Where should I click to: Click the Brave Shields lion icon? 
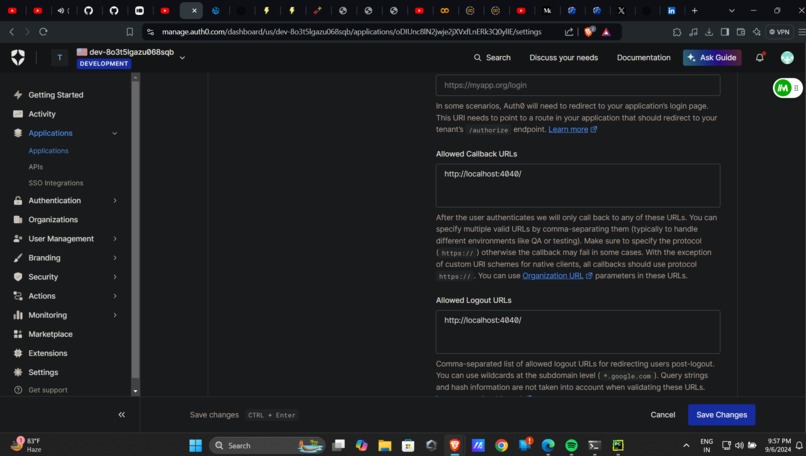pyautogui.click(x=589, y=32)
